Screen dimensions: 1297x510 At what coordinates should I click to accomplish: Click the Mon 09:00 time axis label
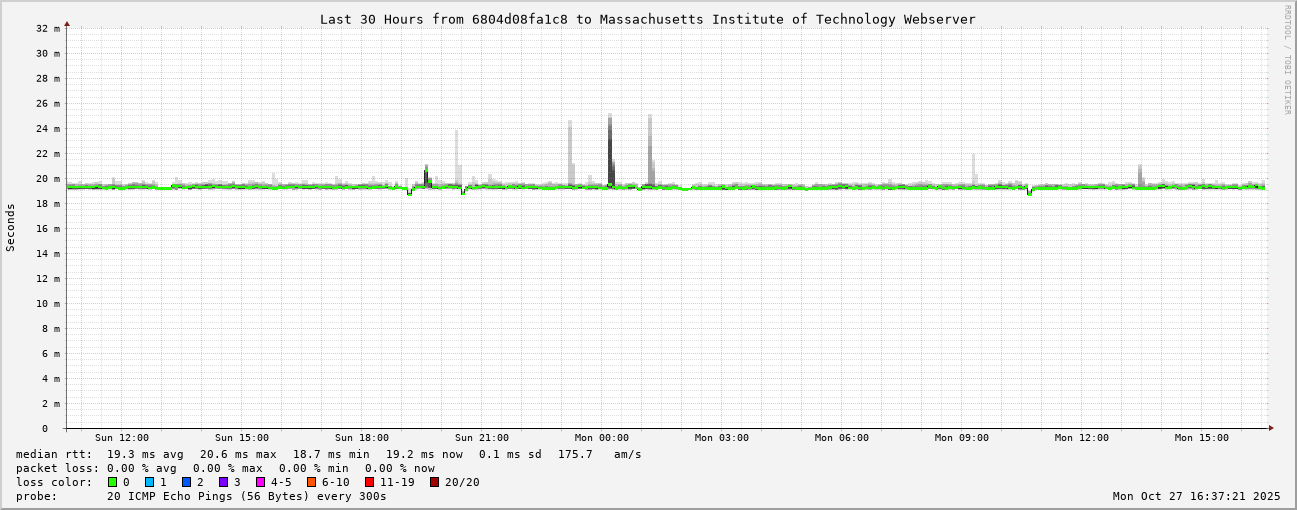coord(962,438)
